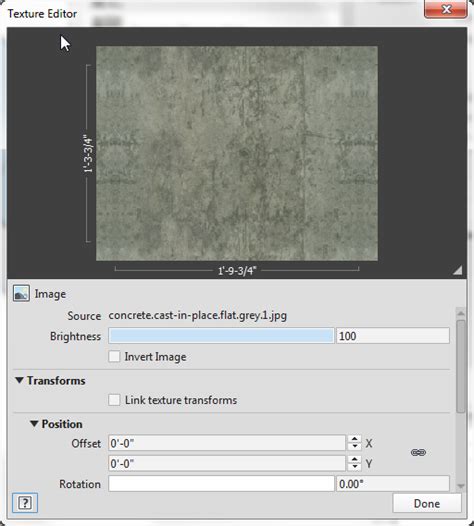474x526 pixels.
Task: Click the source file concrete.cast-in-place.flat.grey.1.jpg
Action: (198, 316)
